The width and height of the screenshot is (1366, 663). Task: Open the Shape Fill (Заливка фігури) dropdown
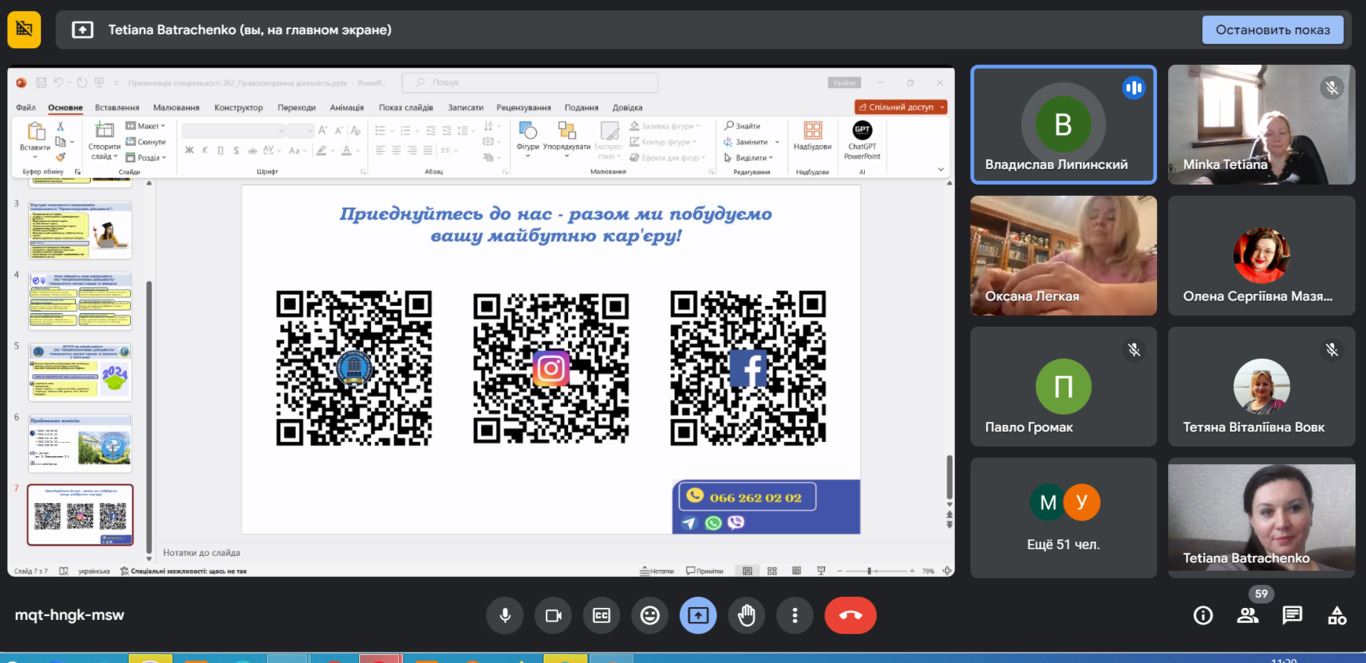664,126
